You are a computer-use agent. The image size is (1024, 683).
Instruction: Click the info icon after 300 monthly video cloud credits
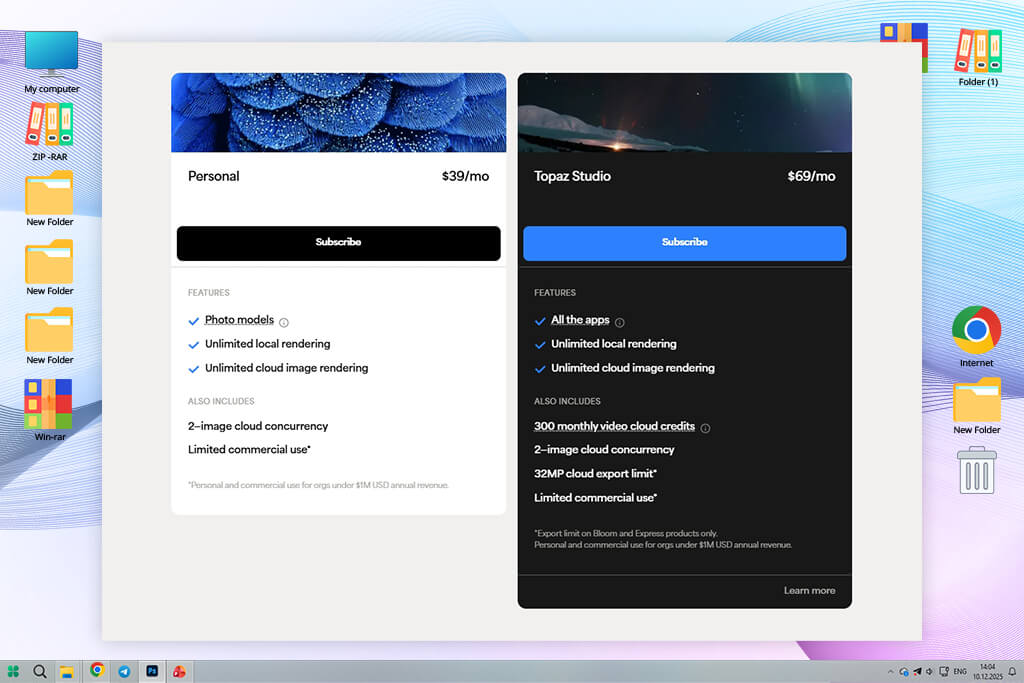pos(705,428)
